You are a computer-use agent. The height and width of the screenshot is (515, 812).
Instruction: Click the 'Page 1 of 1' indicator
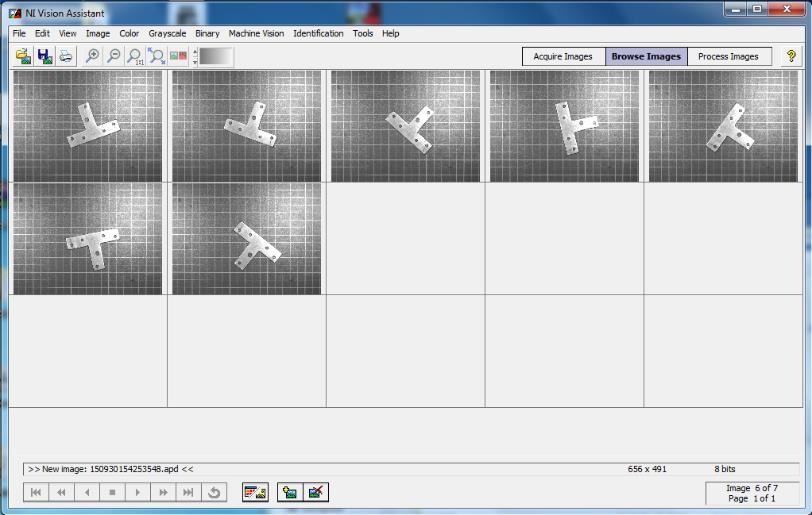(x=752, y=498)
